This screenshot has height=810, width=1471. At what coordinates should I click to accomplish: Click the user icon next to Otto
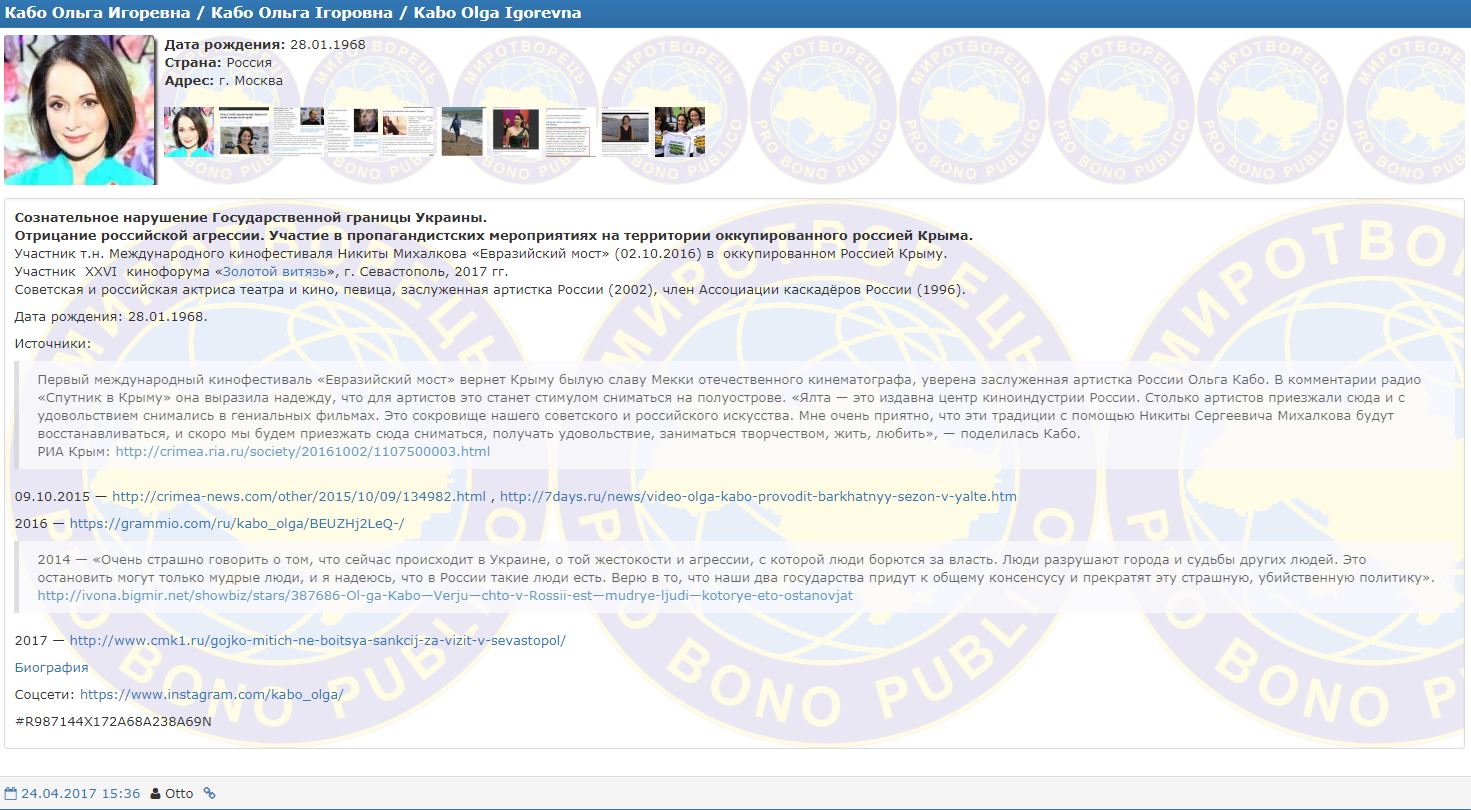154,793
